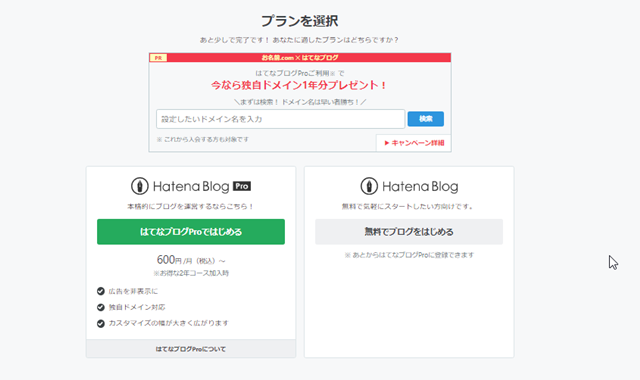This screenshot has width=640, height=380.
Task: Click the green はてなブログProではじめる button
Action: (x=191, y=232)
